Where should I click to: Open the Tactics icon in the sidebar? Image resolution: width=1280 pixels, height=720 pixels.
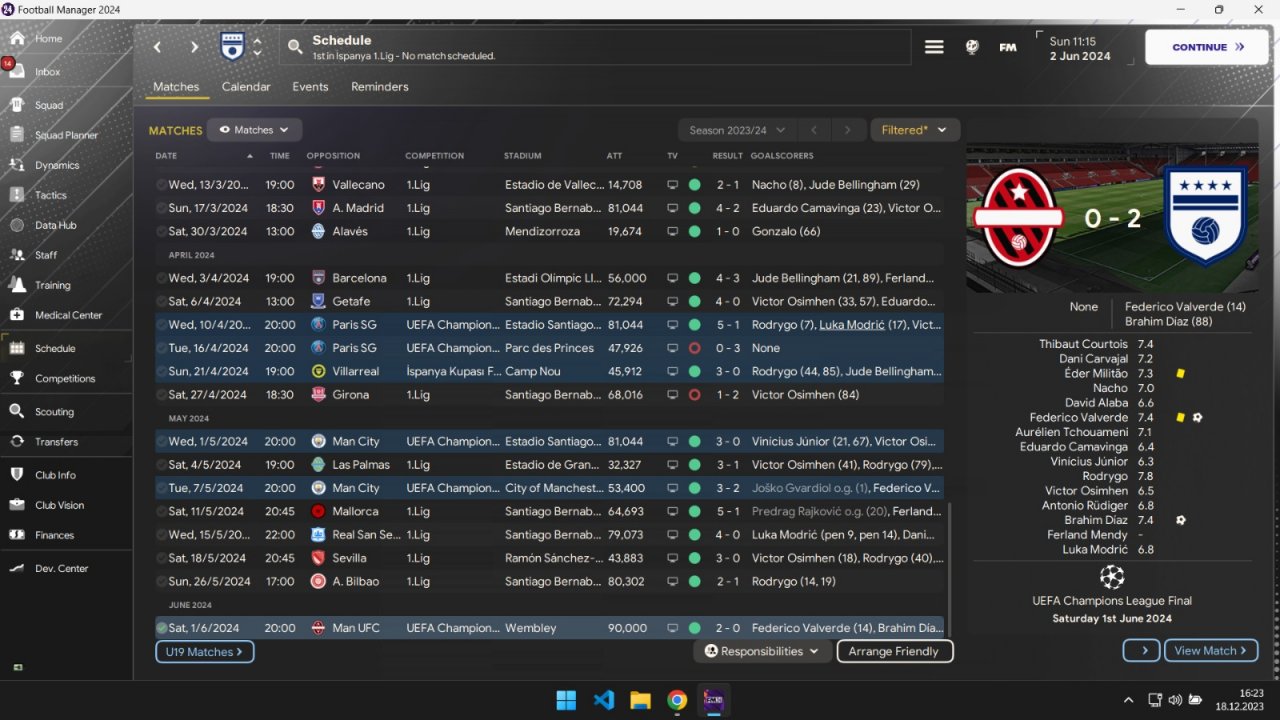(x=17, y=195)
